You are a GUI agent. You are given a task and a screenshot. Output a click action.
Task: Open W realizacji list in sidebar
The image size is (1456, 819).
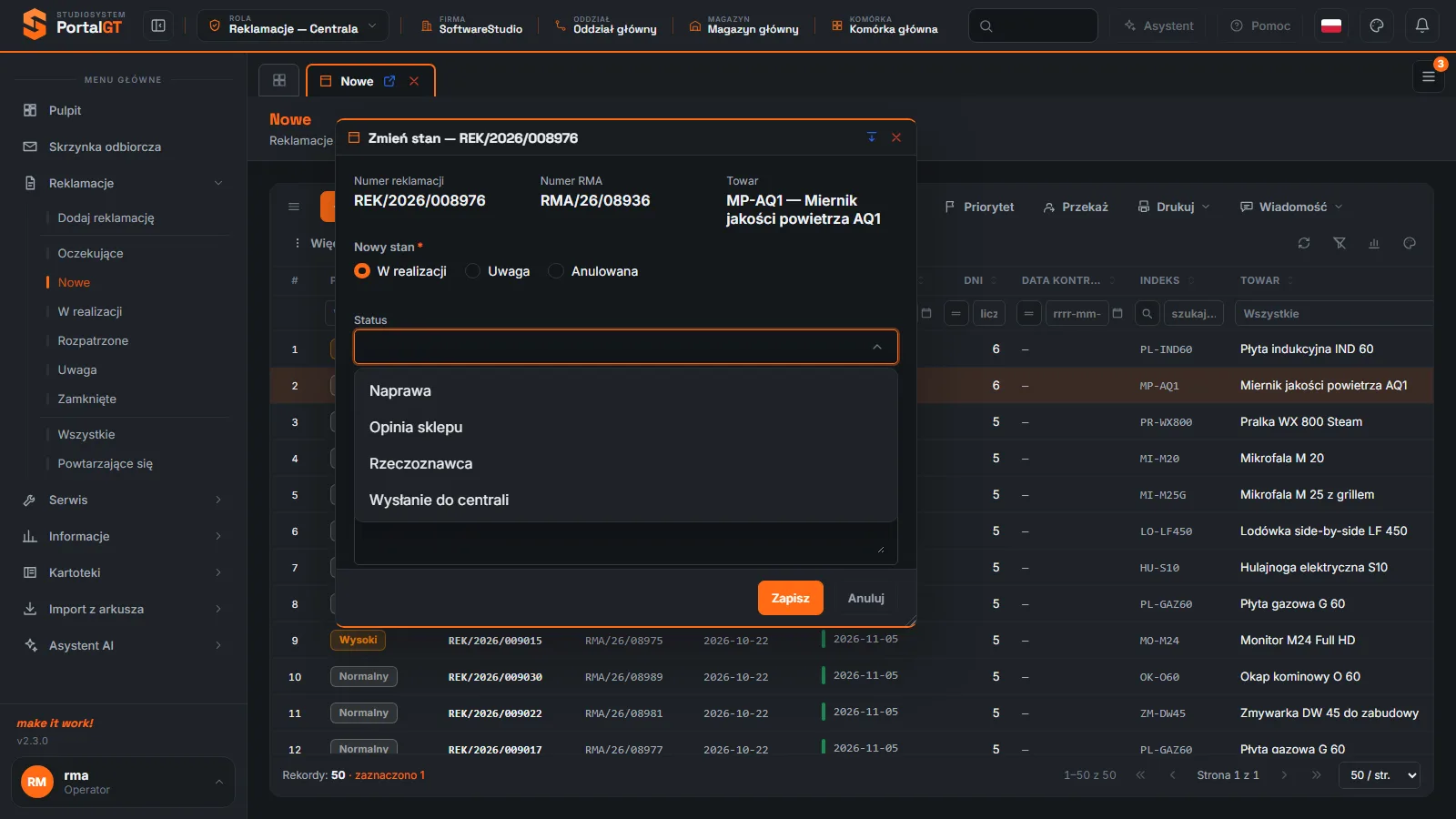coord(89,311)
